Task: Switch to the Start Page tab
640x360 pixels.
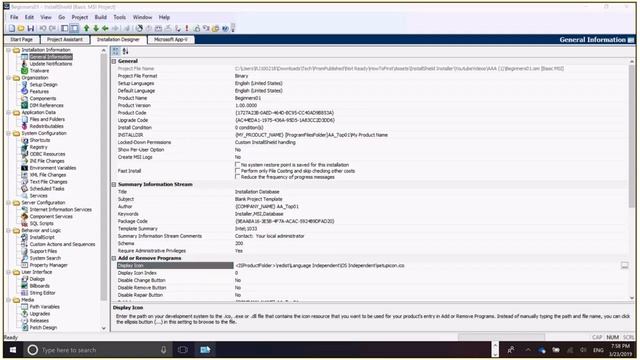Action: pyautogui.click(x=22, y=40)
